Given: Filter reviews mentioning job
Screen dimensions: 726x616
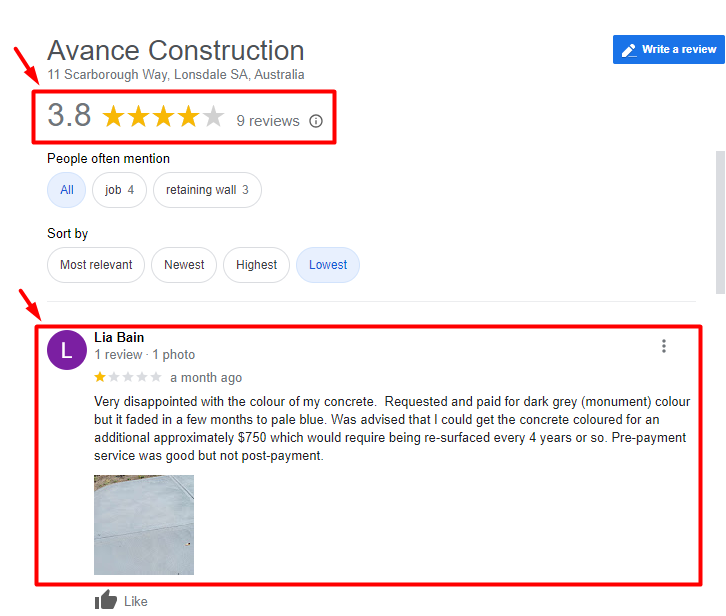Looking at the screenshot, I should (x=119, y=190).
